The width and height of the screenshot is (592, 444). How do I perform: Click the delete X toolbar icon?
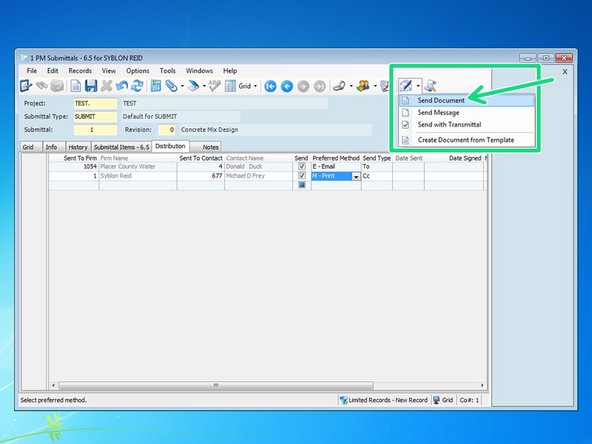(106, 86)
